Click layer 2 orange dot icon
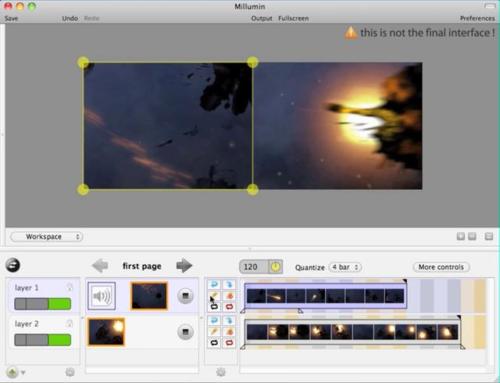The width and height of the screenshot is (500, 383). click(229, 332)
